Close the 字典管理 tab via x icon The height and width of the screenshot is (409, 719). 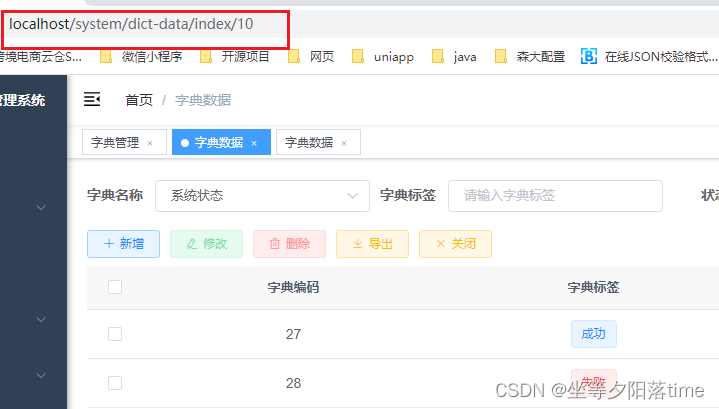click(150, 143)
